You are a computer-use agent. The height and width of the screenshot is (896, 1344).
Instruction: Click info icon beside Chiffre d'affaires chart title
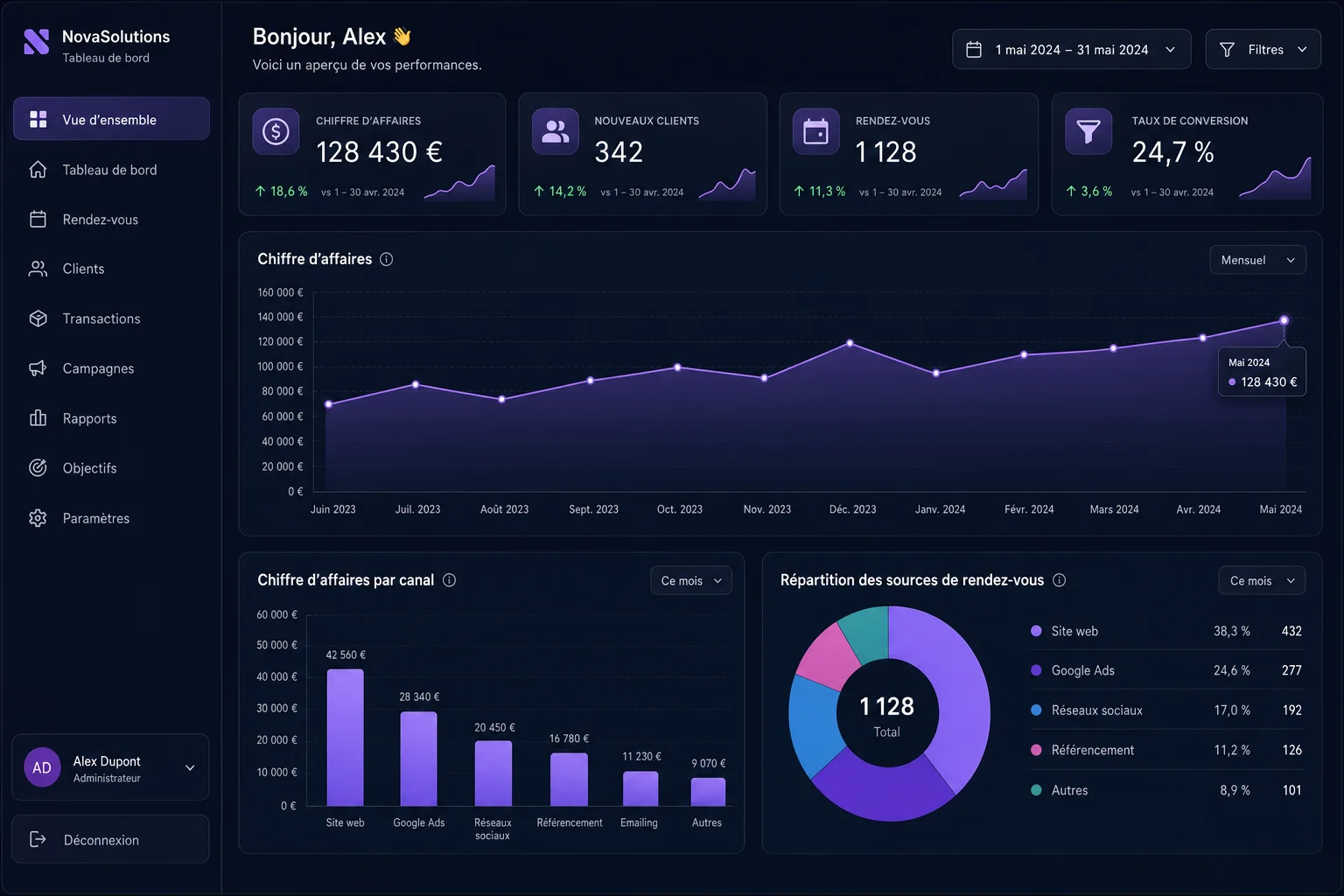386,259
